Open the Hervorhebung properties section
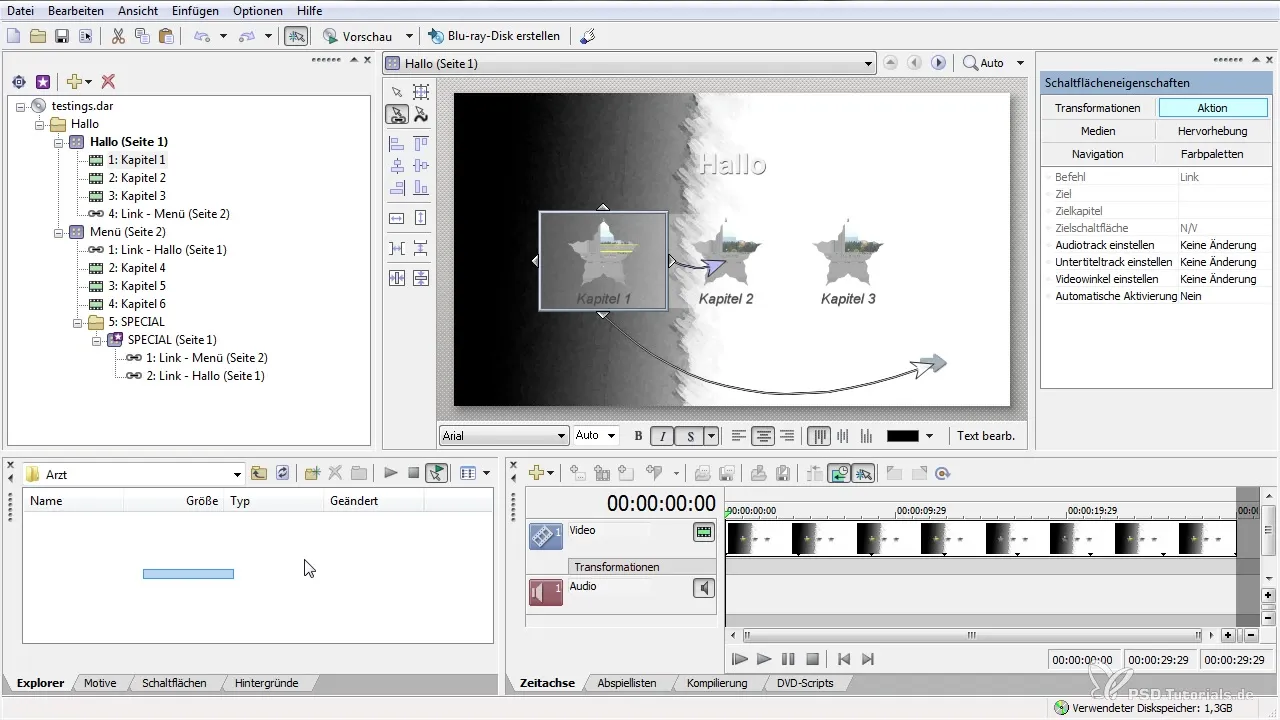 click(1212, 131)
